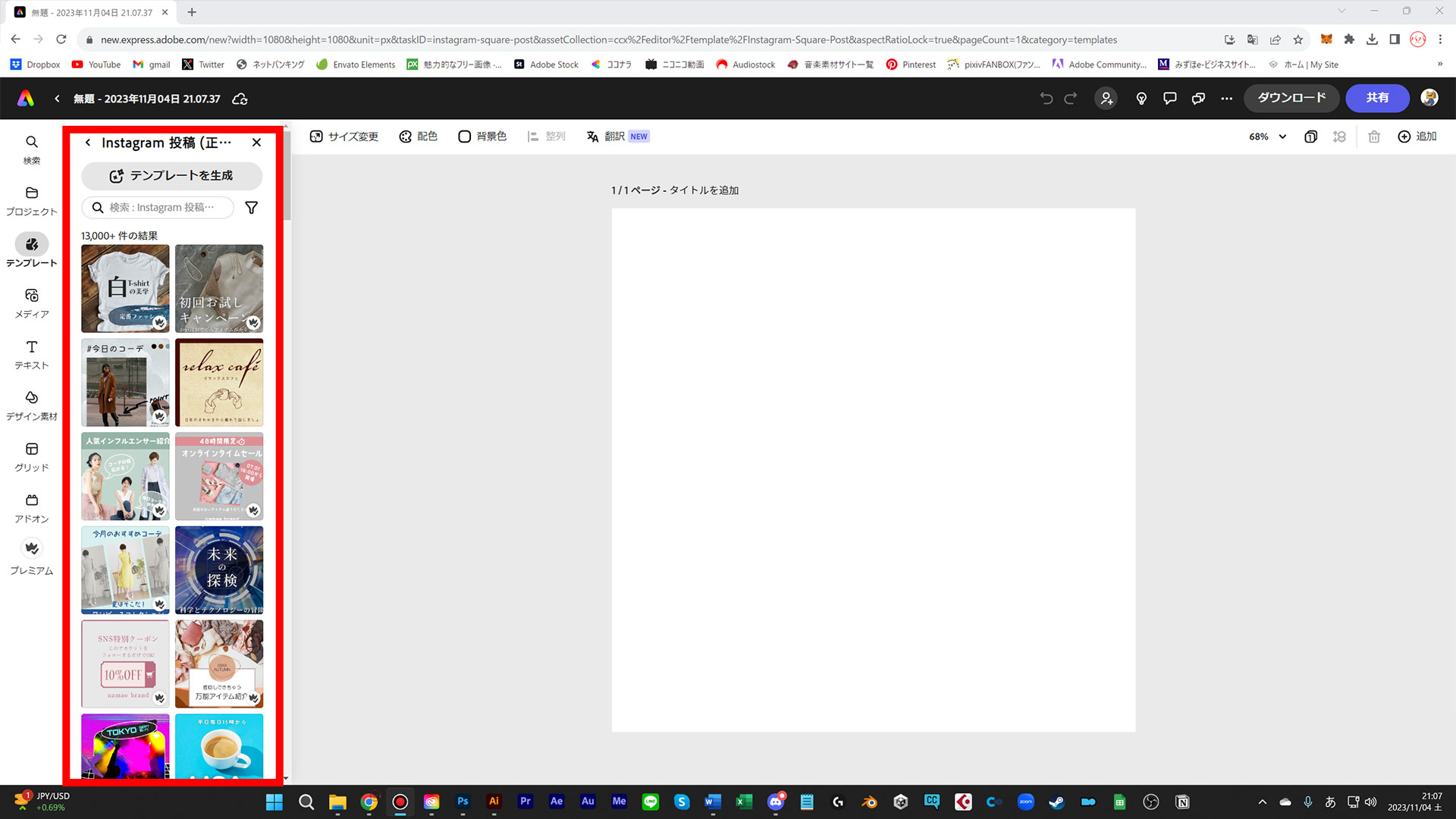Open Photoshop from the taskbar
Screen dimensions: 1456x819
pos(463,802)
